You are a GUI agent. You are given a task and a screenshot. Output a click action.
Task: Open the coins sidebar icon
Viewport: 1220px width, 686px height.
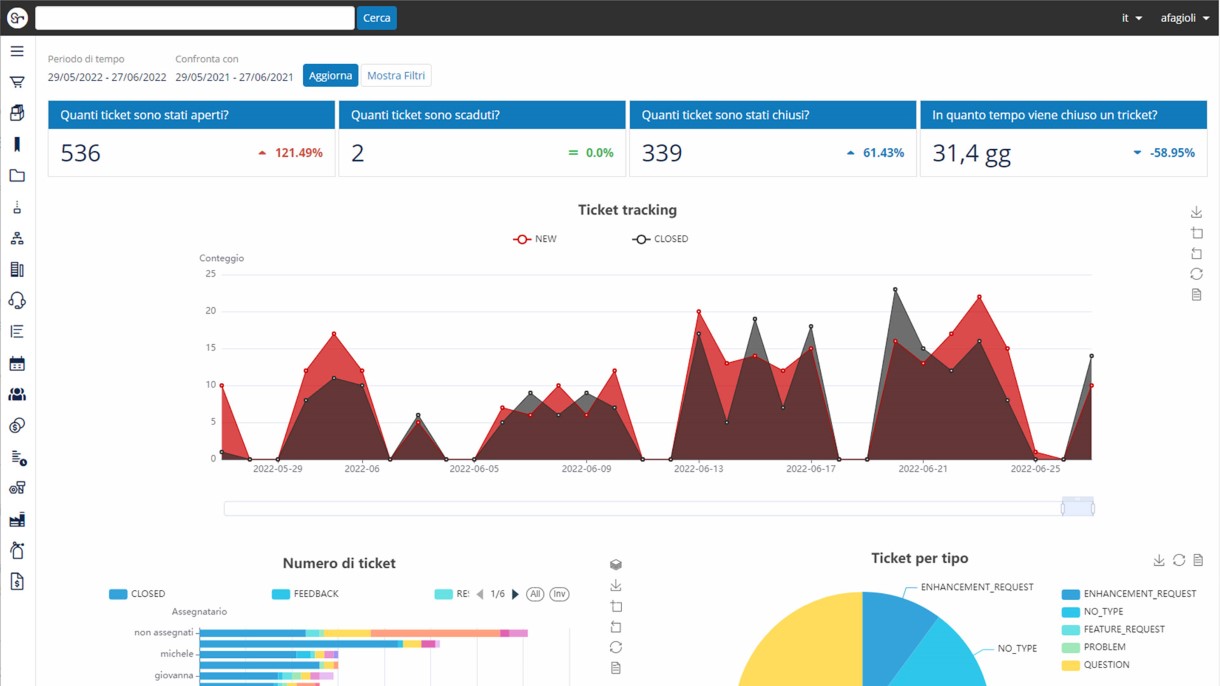click(x=17, y=426)
